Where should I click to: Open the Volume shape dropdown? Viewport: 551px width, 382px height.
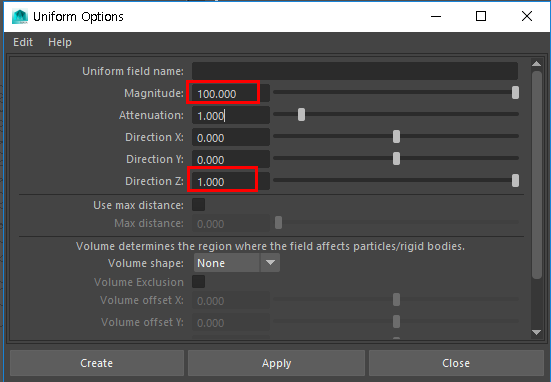click(x=236, y=263)
